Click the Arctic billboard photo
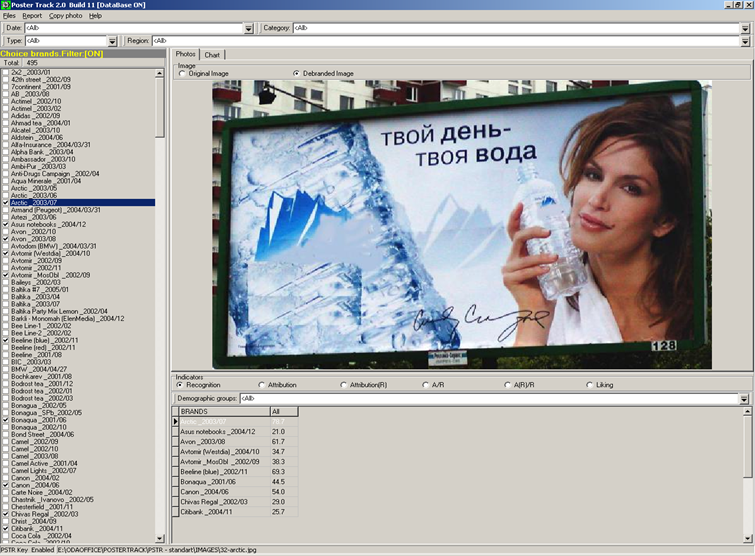The image size is (755, 556). pyautogui.click(x=462, y=224)
